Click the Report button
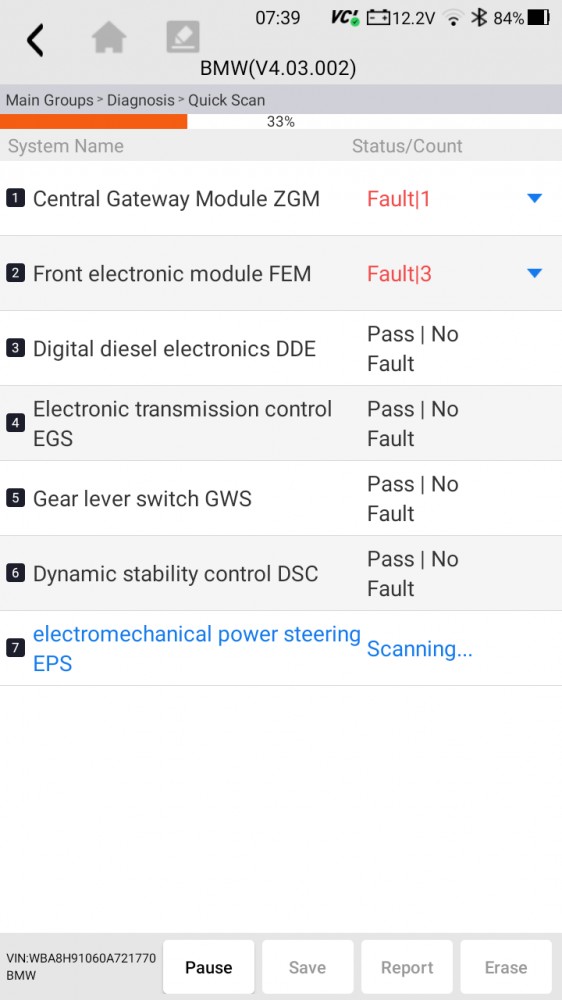Viewport: 562px width, 1000px height. pyautogui.click(x=407, y=967)
